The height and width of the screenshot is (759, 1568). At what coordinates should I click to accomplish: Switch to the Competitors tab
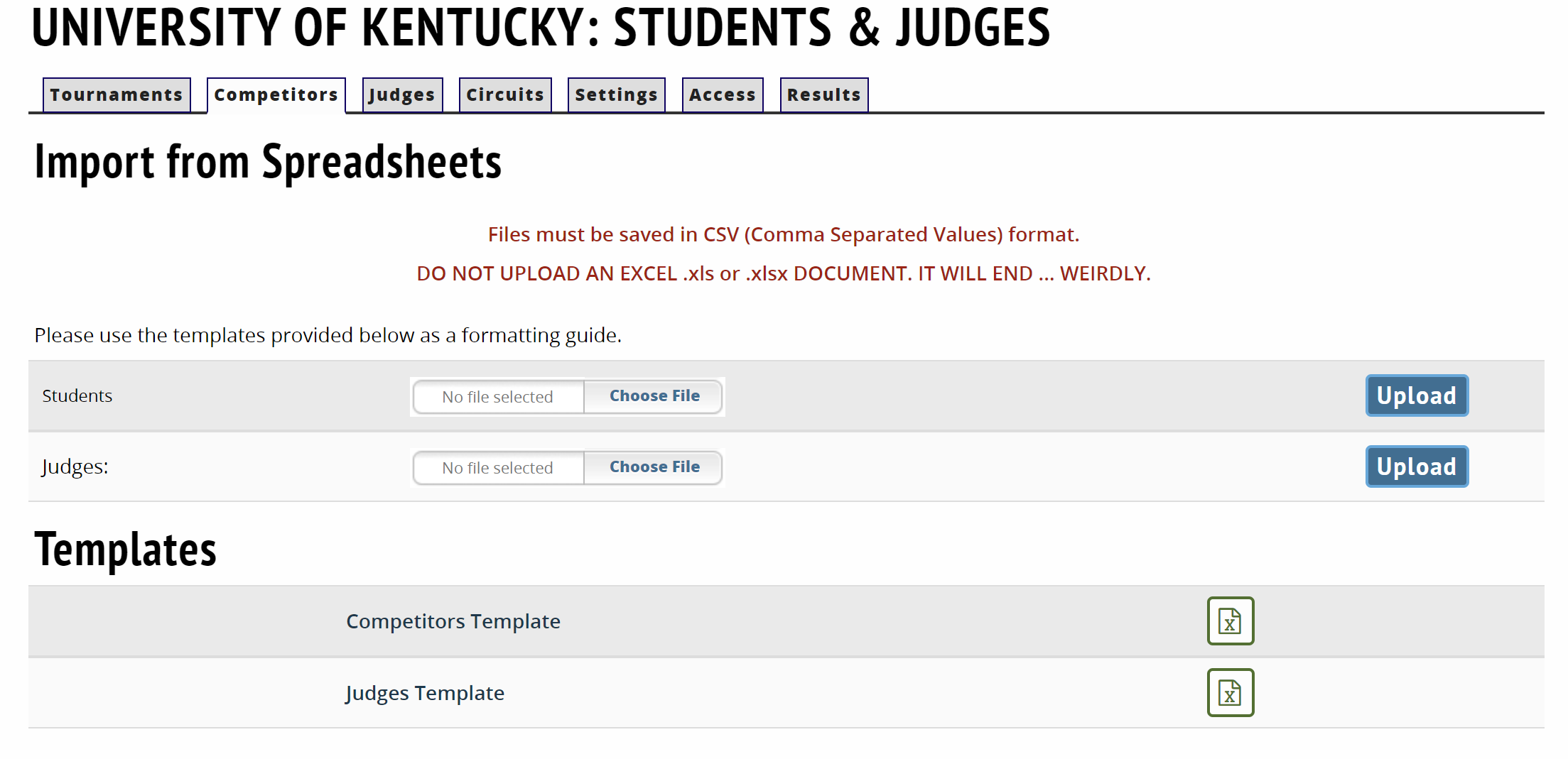276,95
